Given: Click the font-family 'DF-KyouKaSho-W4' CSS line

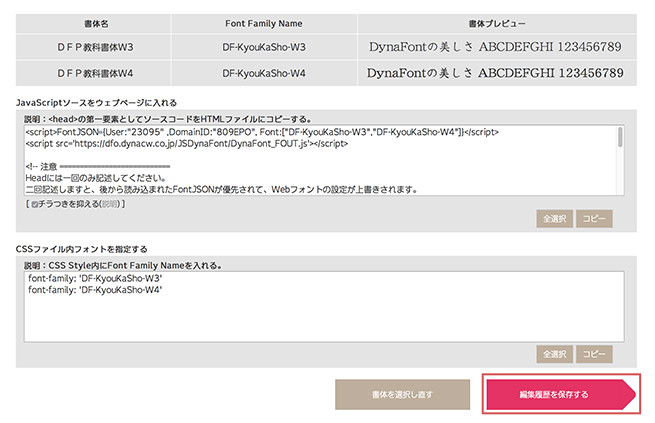Looking at the screenshot, I should [x=95, y=290].
